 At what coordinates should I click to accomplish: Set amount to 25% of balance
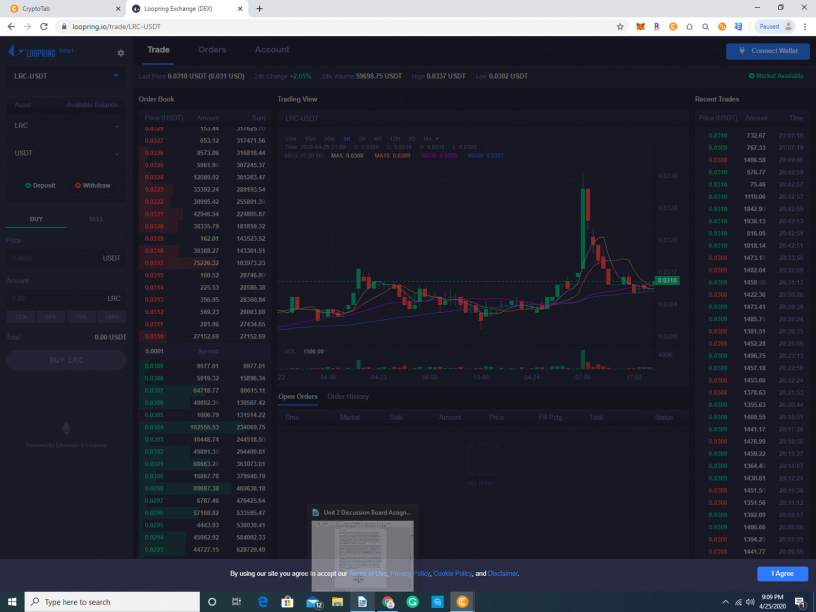point(21,316)
